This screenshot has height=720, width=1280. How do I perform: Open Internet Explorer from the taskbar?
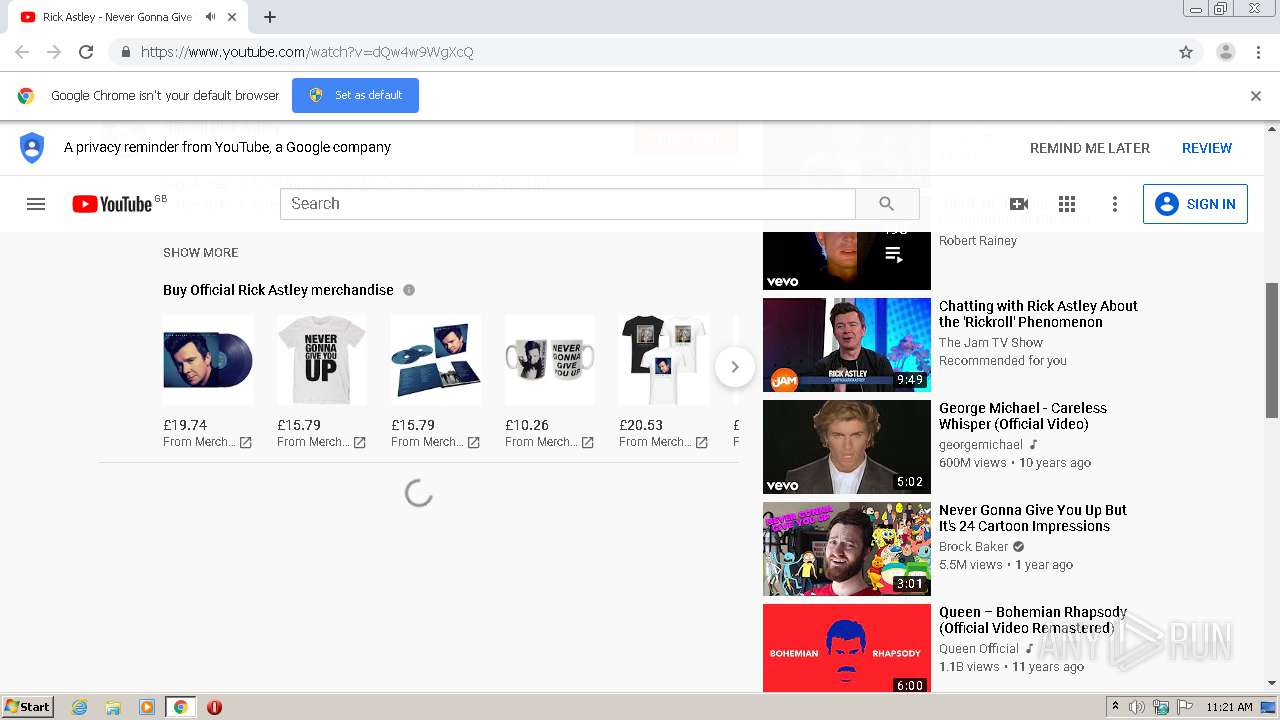coord(79,707)
